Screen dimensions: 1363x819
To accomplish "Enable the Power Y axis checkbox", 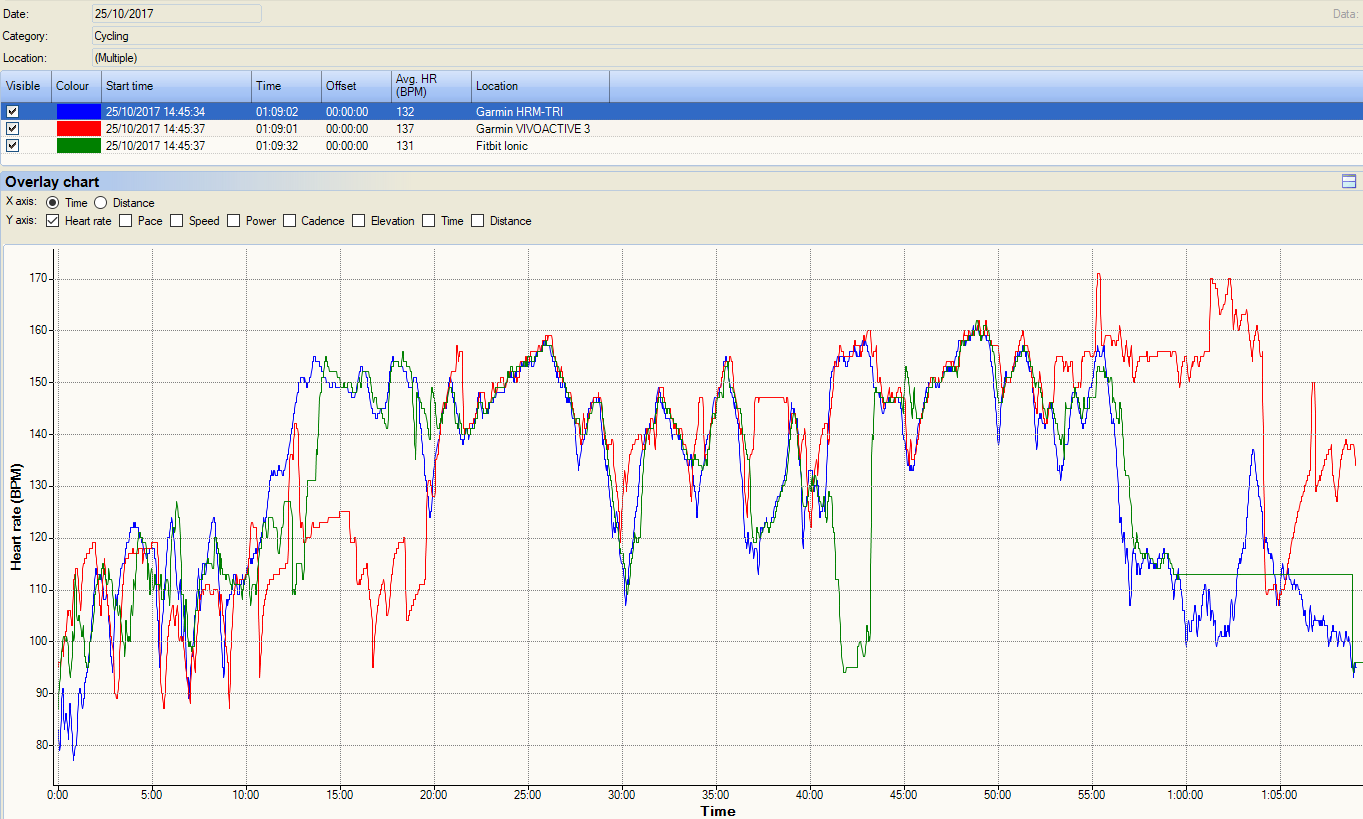I will click(234, 221).
